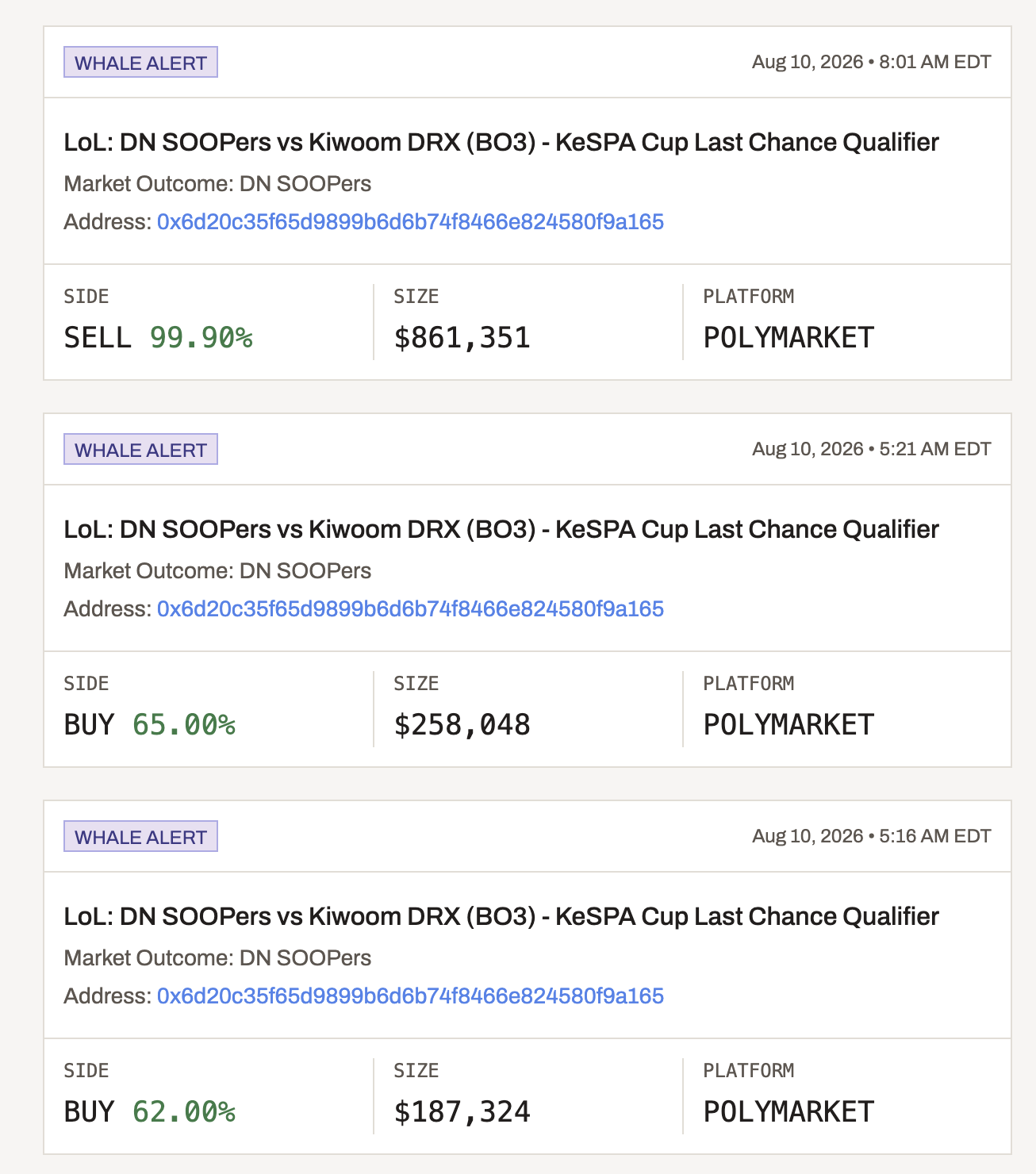Select the timestamp "Aug 10, 2026 • 5:16 AM EDT"
Screen dimensions: 1036x1174
871,836
